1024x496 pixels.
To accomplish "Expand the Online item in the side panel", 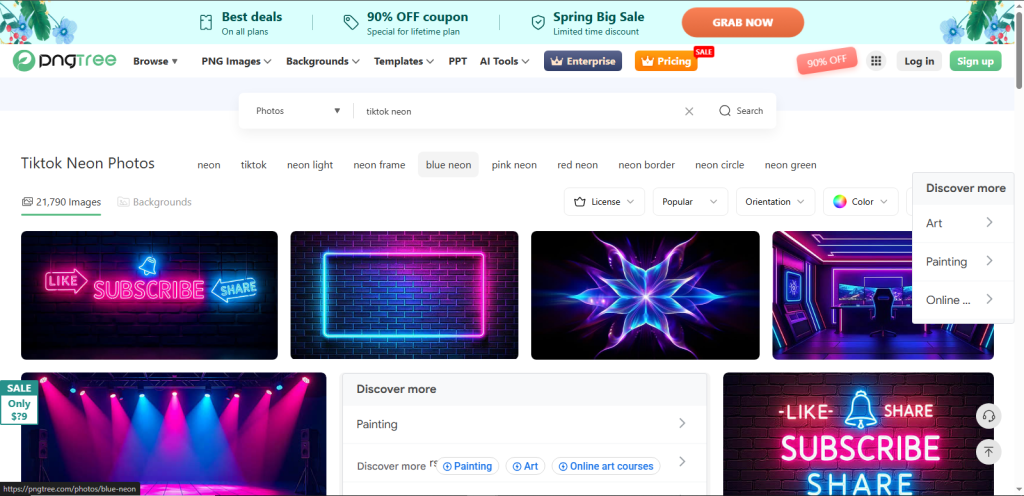I will pos(963,300).
